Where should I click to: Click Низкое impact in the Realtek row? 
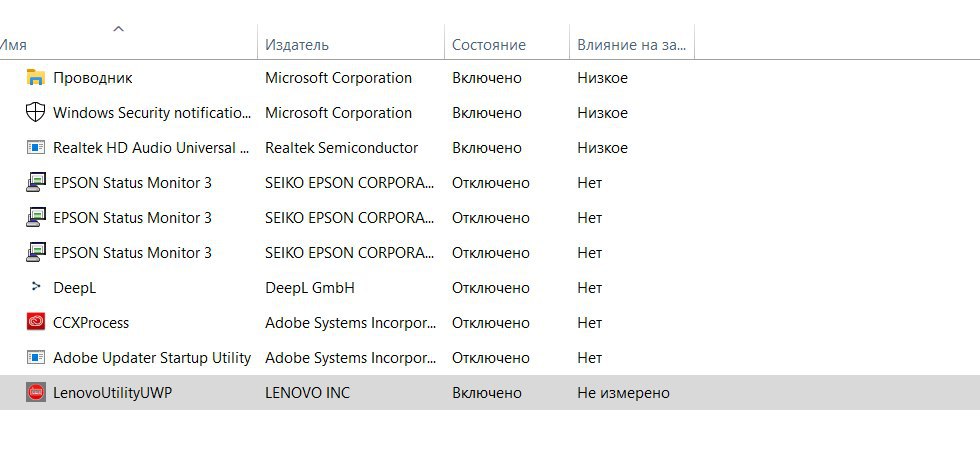[x=602, y=147]
